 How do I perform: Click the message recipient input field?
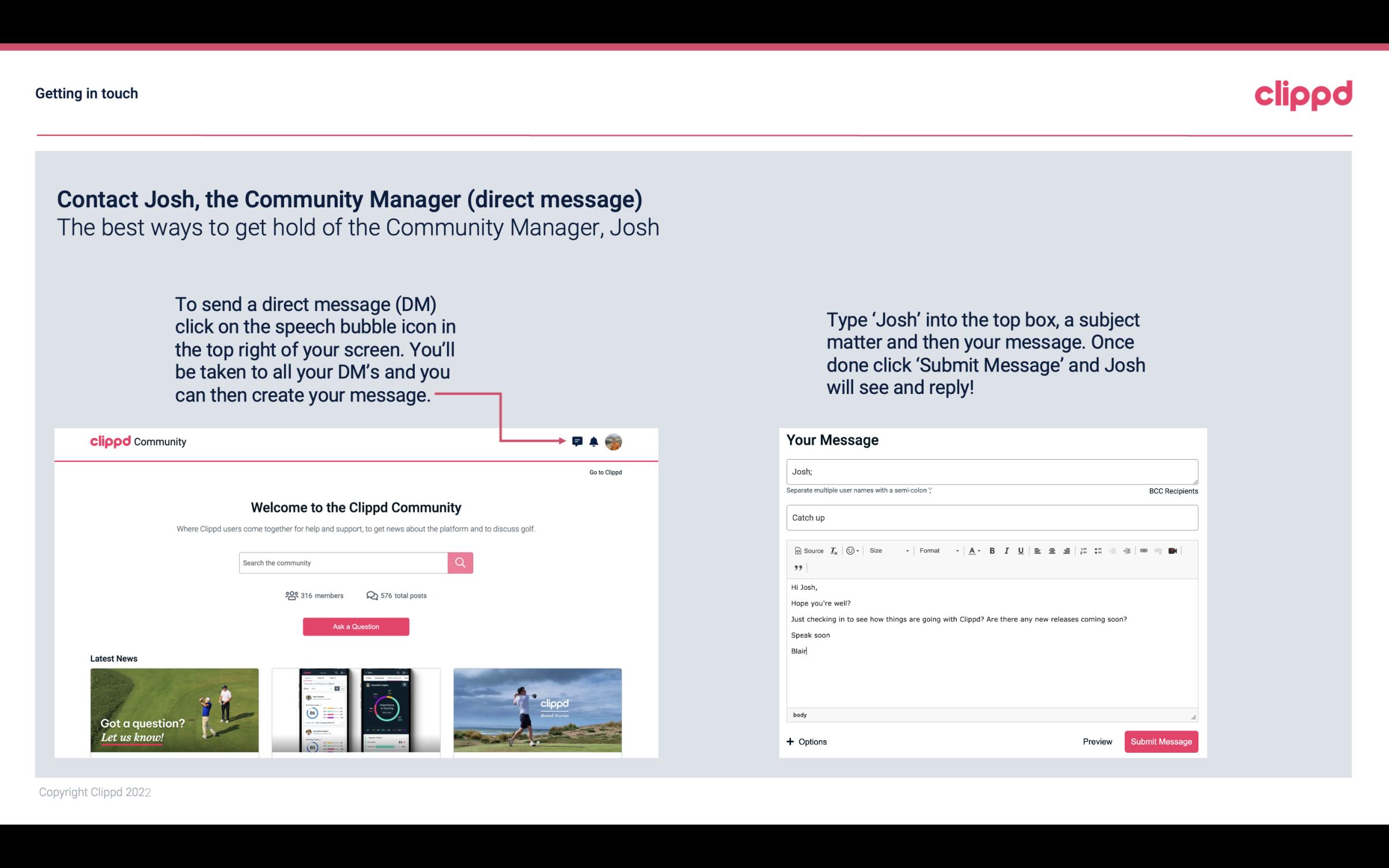tap(991, 471)
